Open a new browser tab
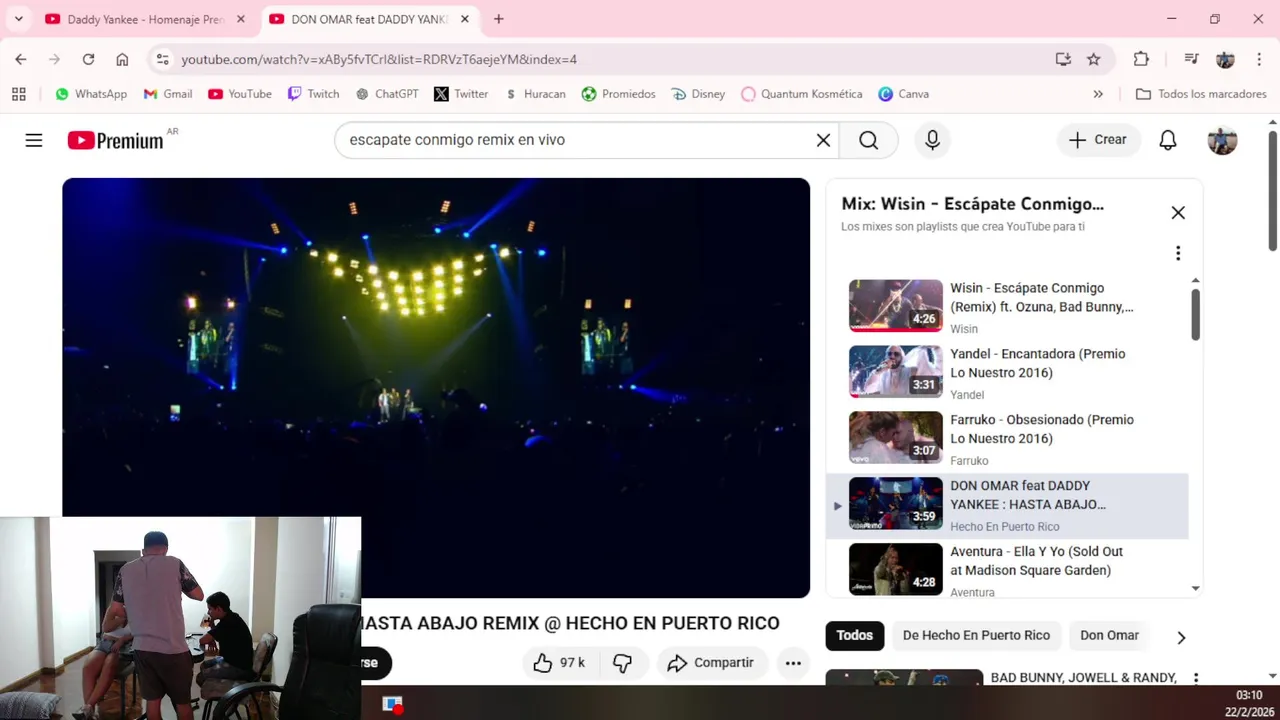1280x720 pixels. tap(499, 19)
